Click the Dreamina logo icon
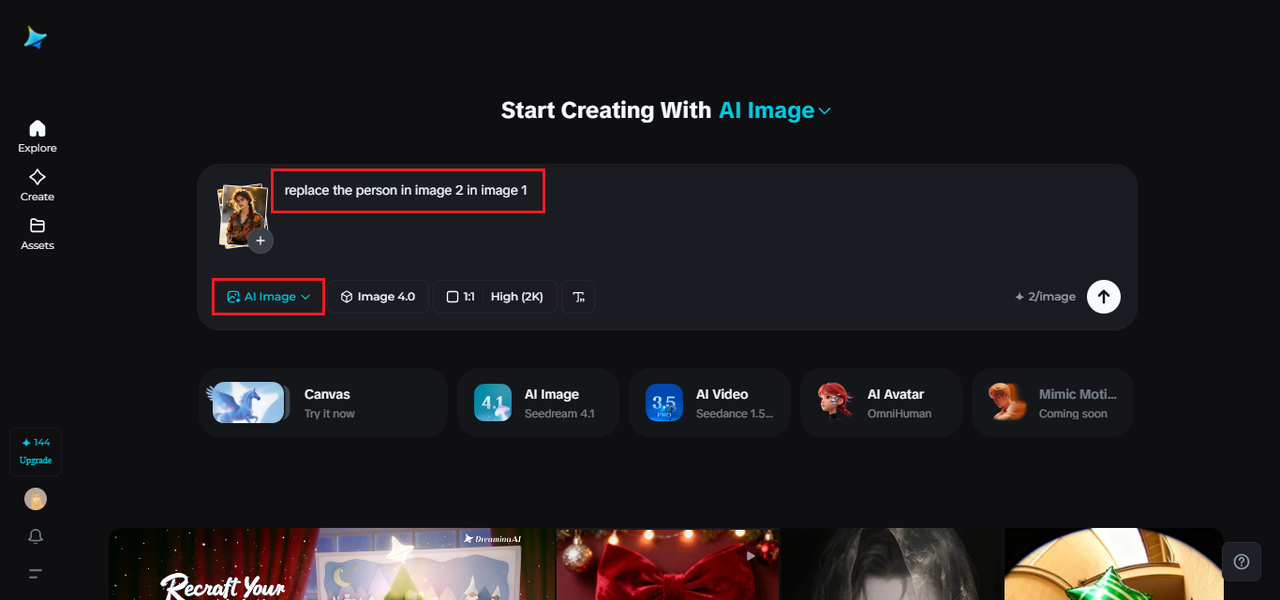 click(x=36, y=37)
